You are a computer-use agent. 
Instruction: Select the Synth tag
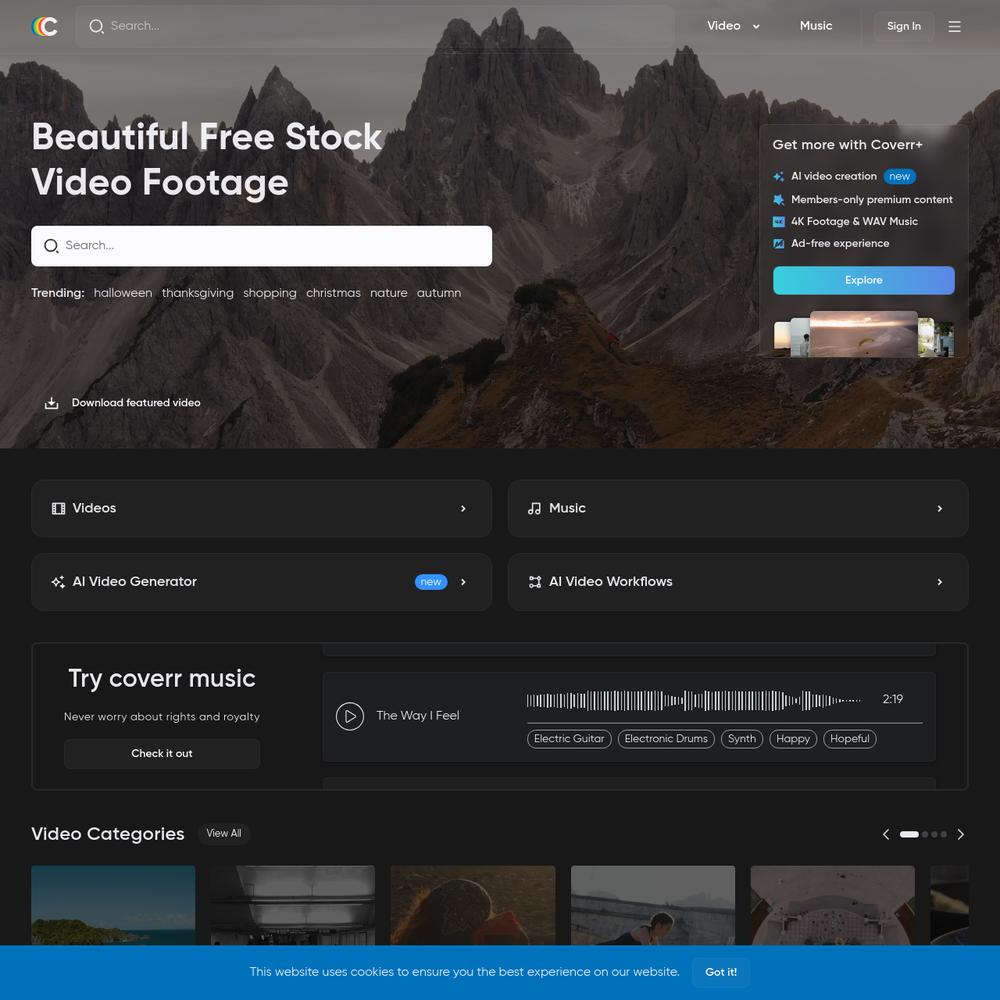coord(742,739)
